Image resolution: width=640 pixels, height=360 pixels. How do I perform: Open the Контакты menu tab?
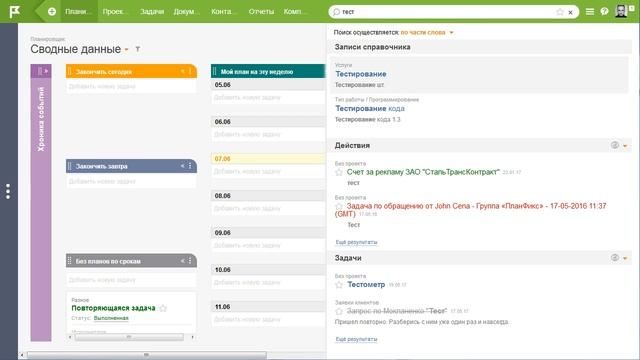pos(223,11)
